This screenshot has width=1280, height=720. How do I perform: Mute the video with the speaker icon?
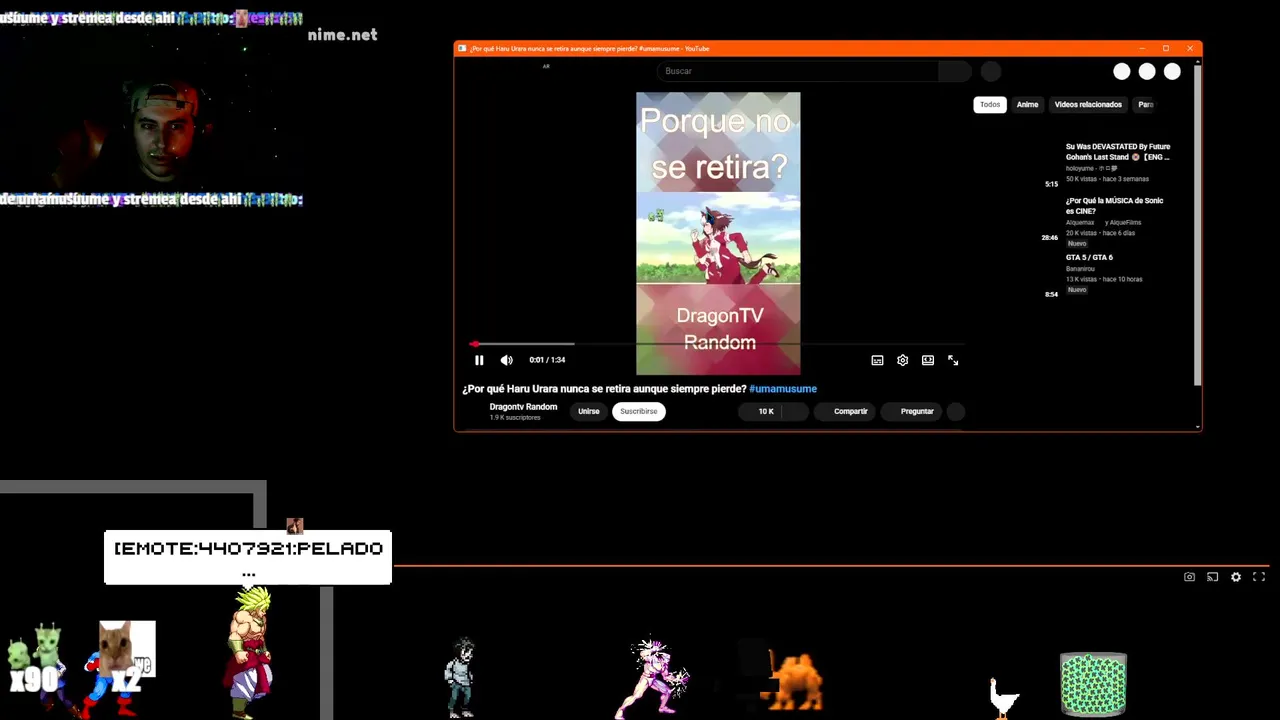tap(506, 360)
